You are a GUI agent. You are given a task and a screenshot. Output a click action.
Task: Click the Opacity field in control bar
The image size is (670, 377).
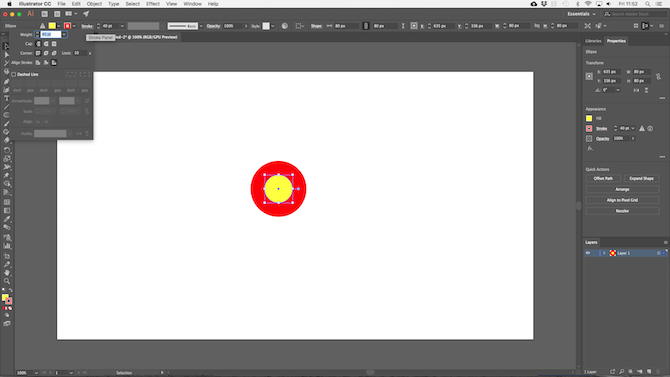pos(232,26)
